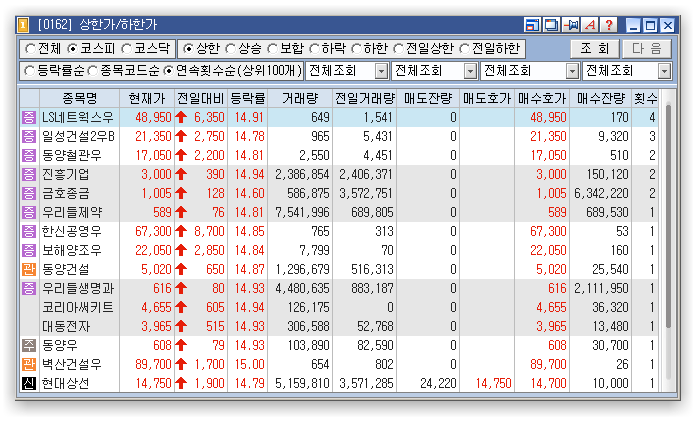Sort by 종목코드순 radio option
696x421 pixels.
93,71
